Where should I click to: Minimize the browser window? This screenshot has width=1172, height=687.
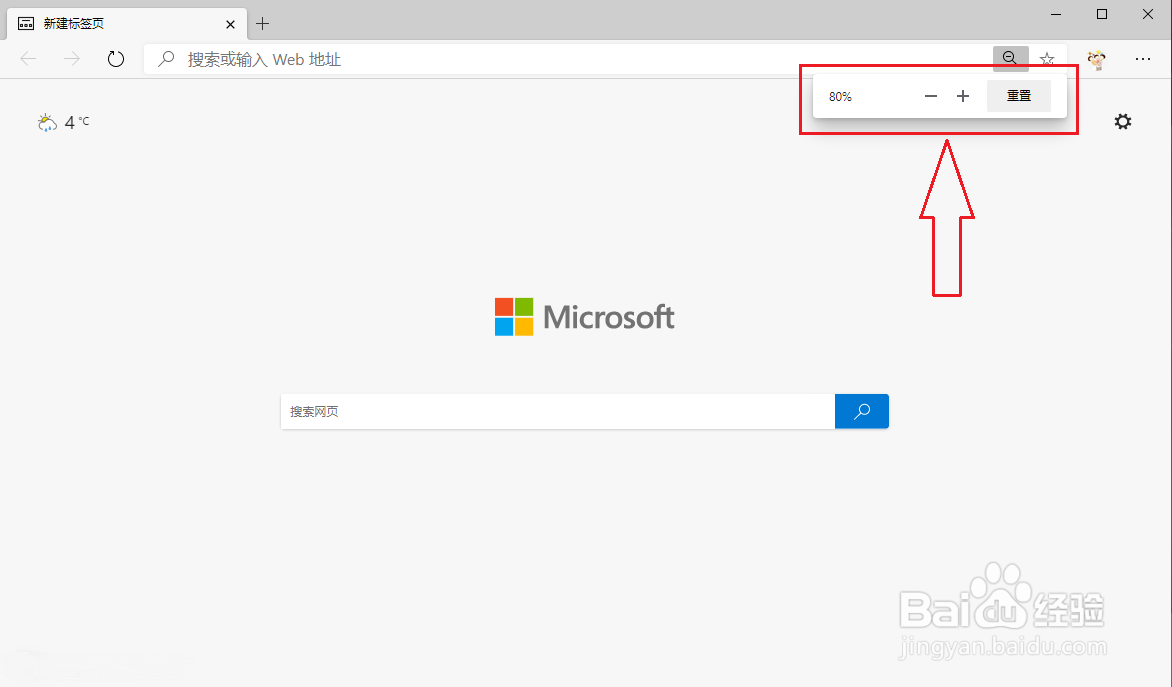1056,14
